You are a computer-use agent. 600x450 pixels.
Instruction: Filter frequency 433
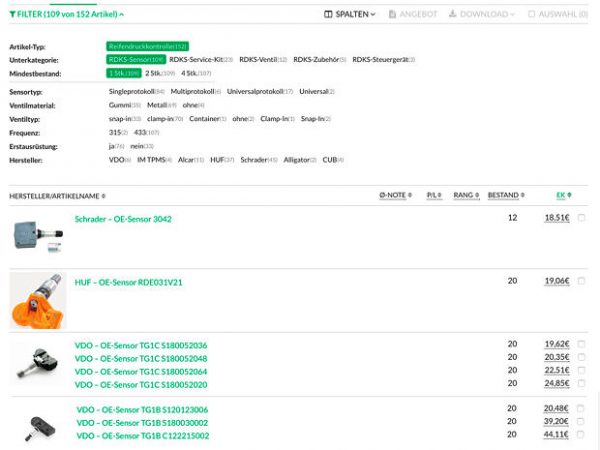coord(147,132)
